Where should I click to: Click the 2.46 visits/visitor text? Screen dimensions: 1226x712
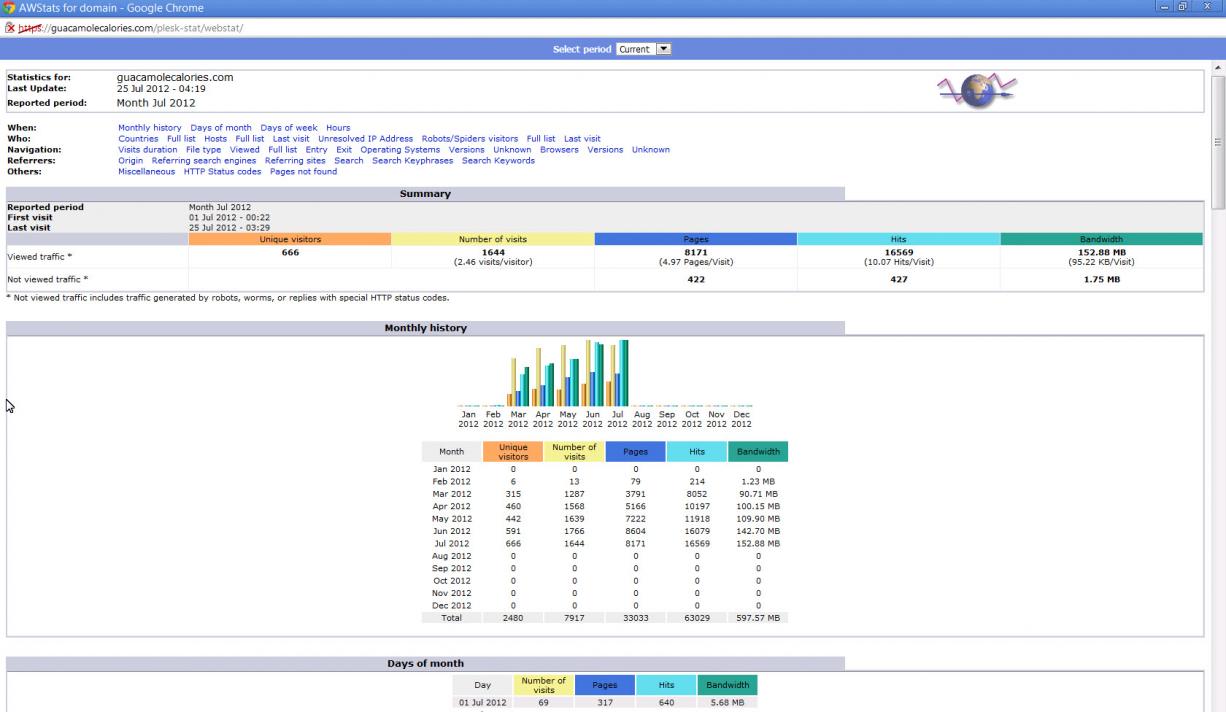(493, 263)
